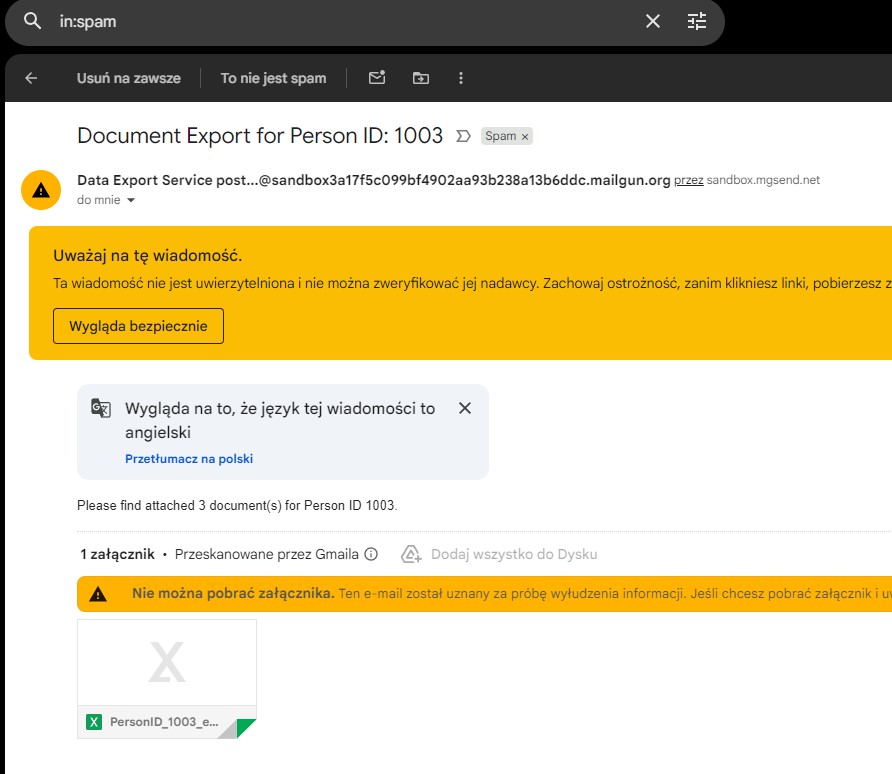The width and height of the screenshot is (892, 774).
Task: Click the info icon beside Przeskanowane przez Gmaila
Action: (371, 554)
